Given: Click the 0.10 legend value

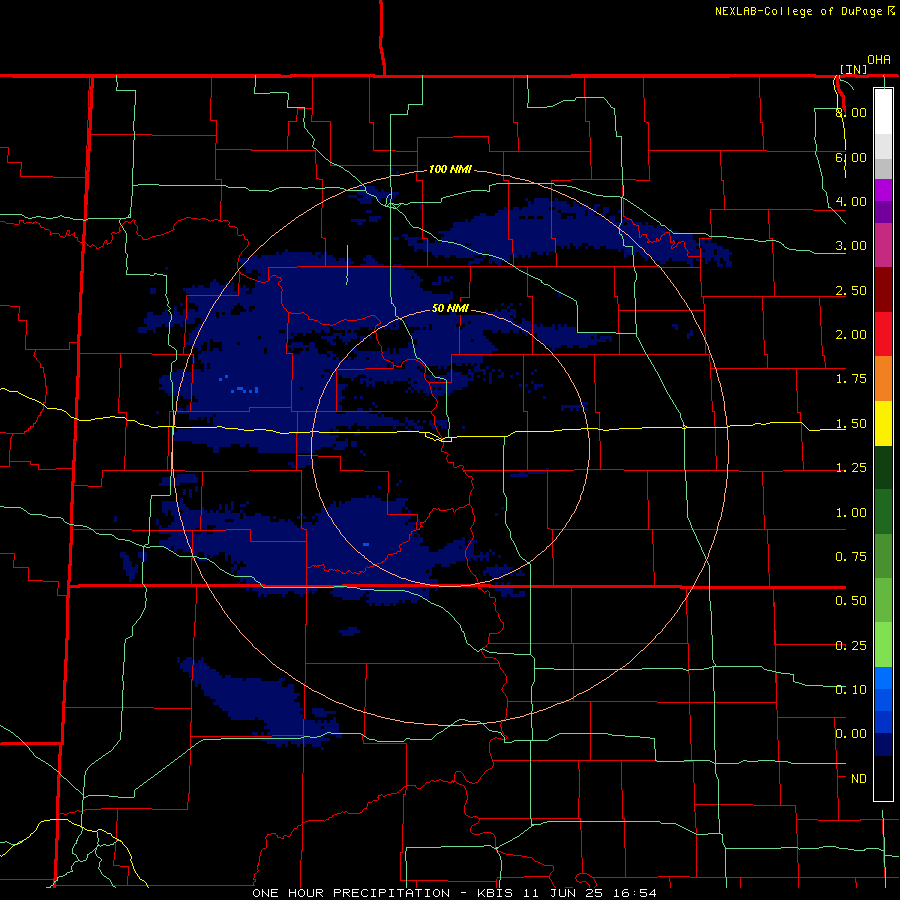Looking at the screenshot, I should [x=851, y=689].
